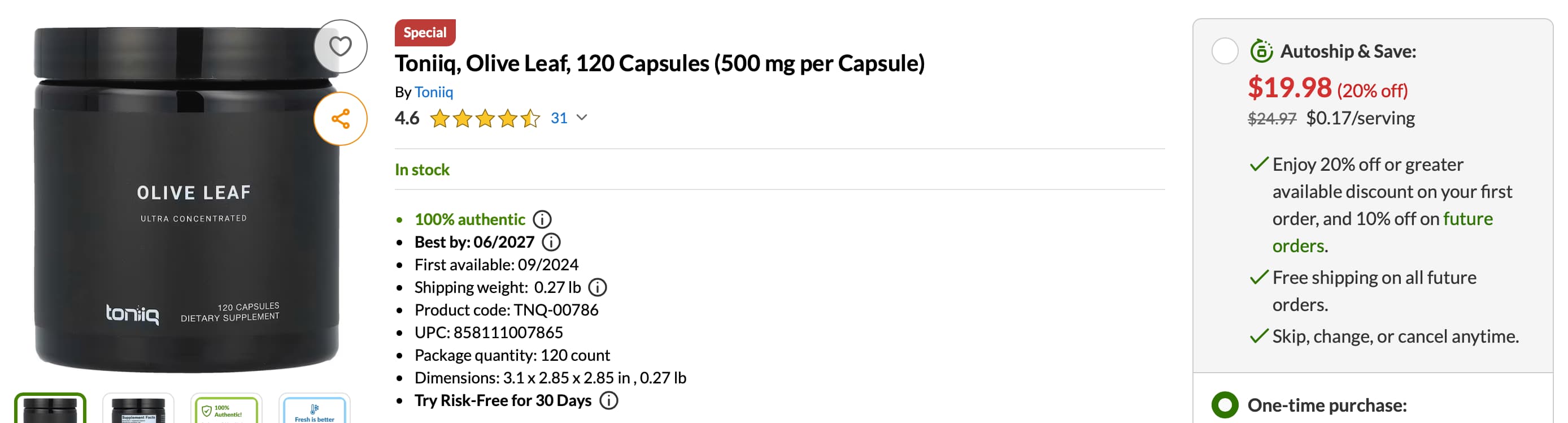Open Try Risk-Free for 30 Days info
Screen dimensions: 1568x423
point(609,400)
